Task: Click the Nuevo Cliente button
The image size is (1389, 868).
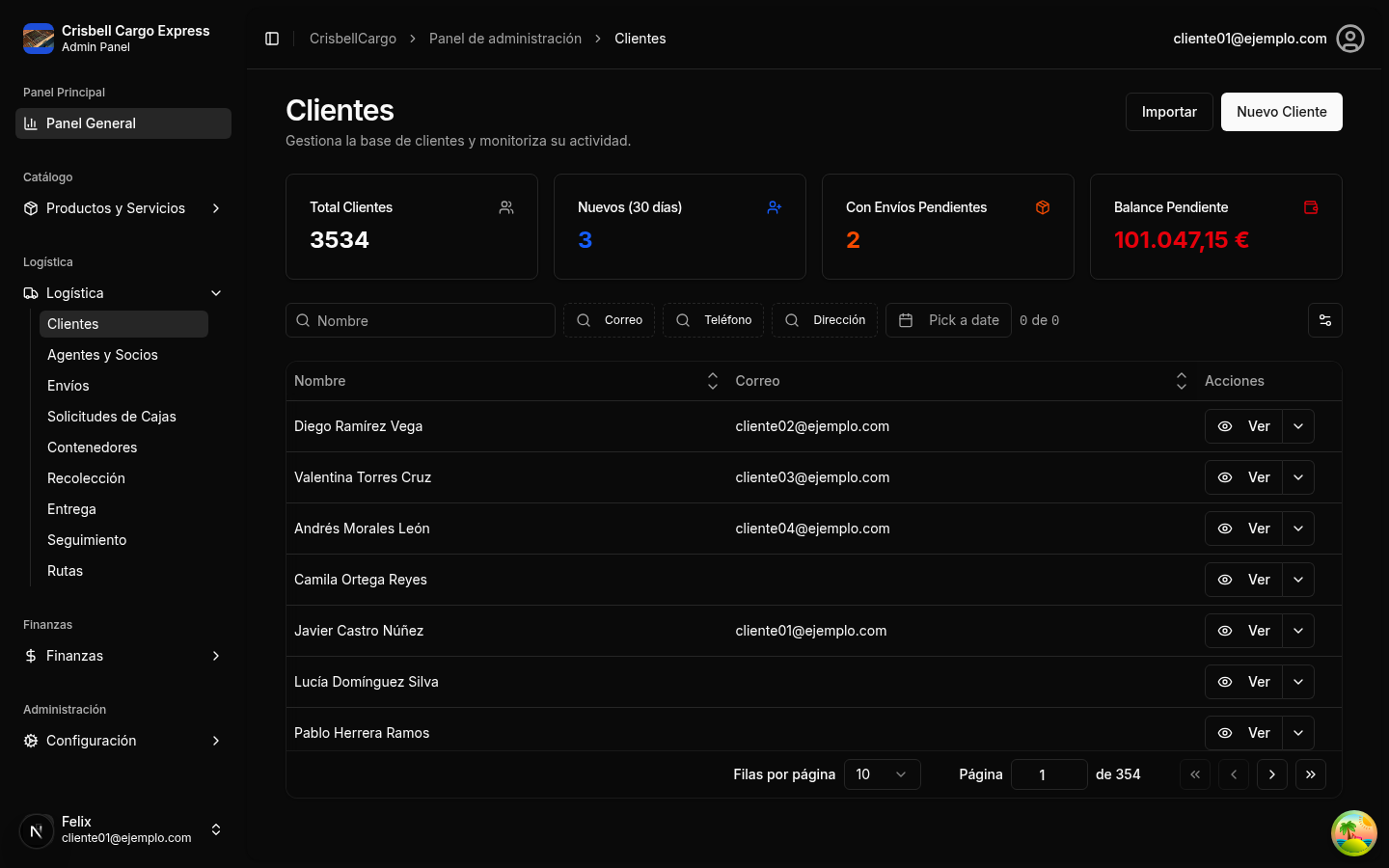Action: click(x=1281, y=111)
